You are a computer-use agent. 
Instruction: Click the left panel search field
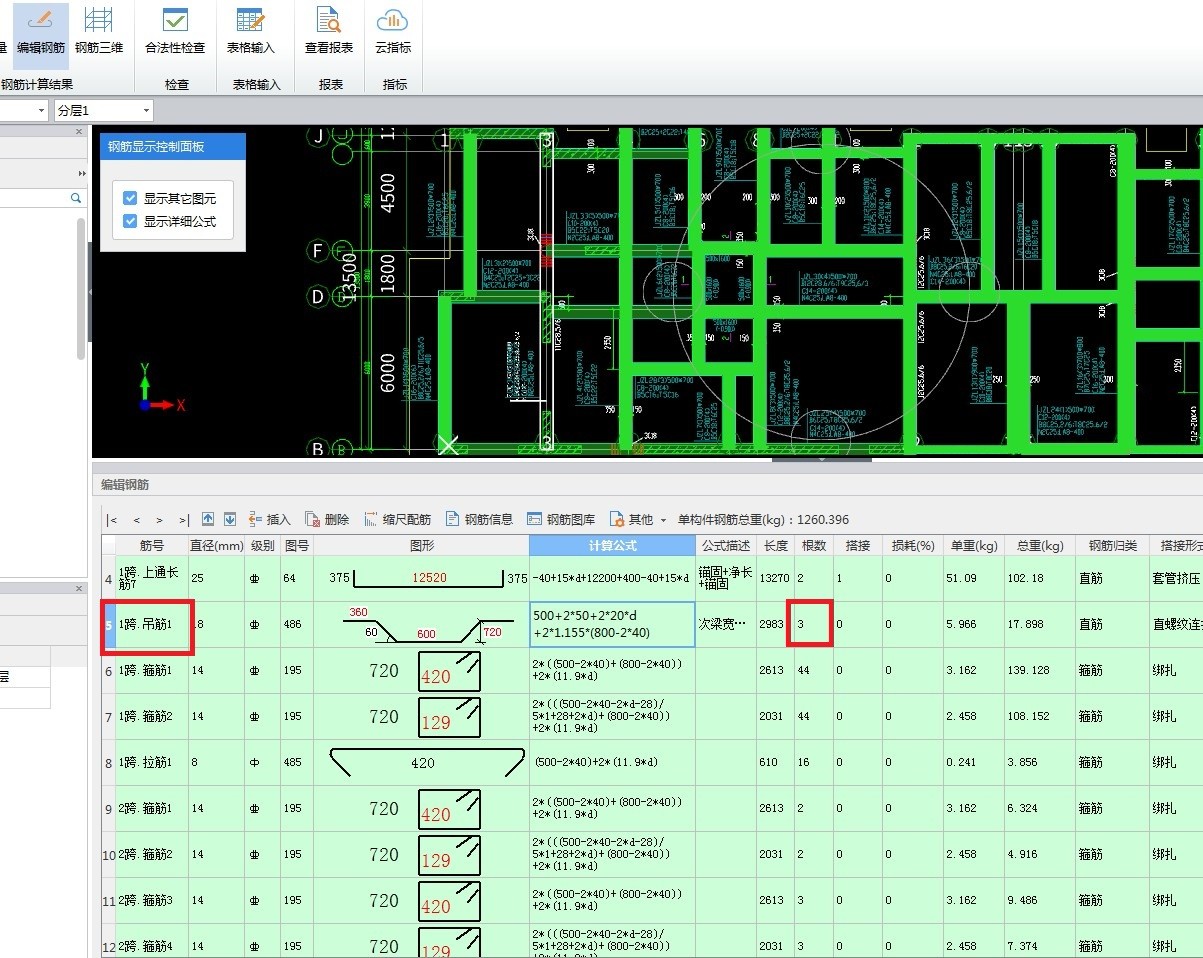click(35, 199)
